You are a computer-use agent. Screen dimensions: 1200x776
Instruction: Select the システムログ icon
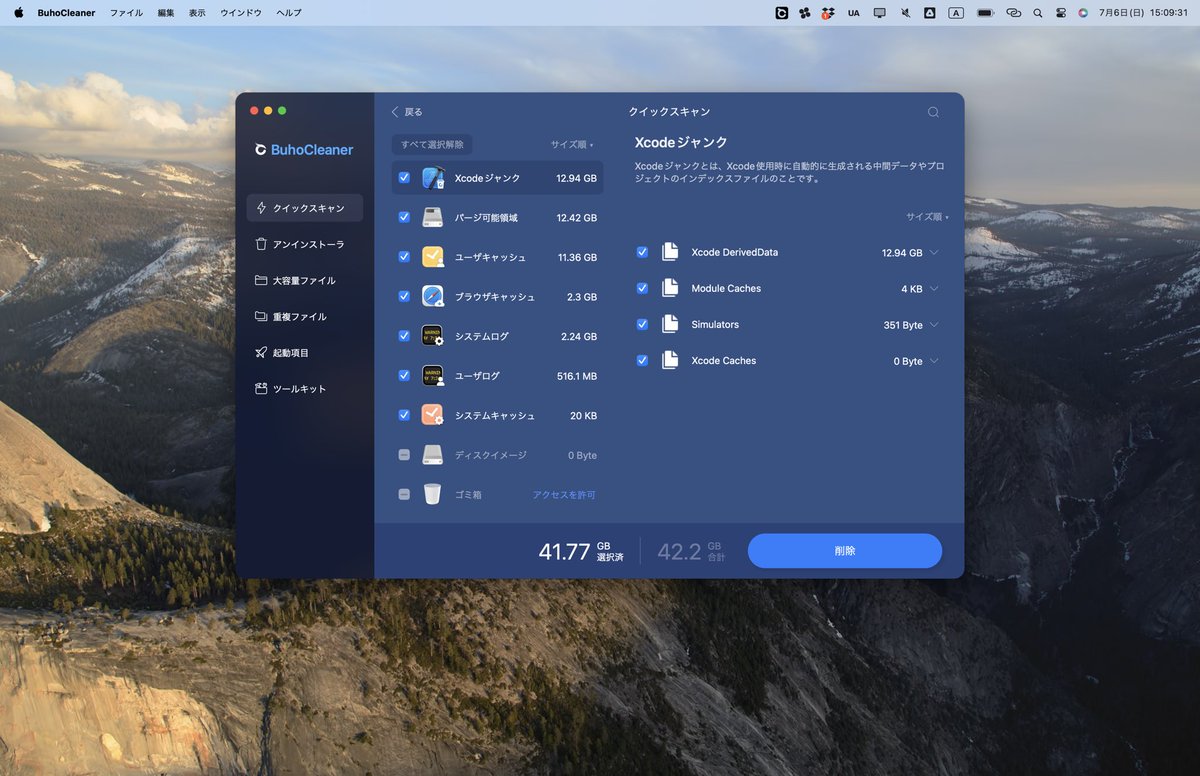tap(433, 336)
